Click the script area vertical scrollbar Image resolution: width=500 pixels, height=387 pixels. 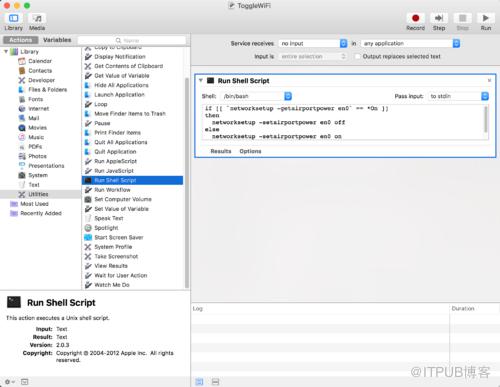[486, 119]
